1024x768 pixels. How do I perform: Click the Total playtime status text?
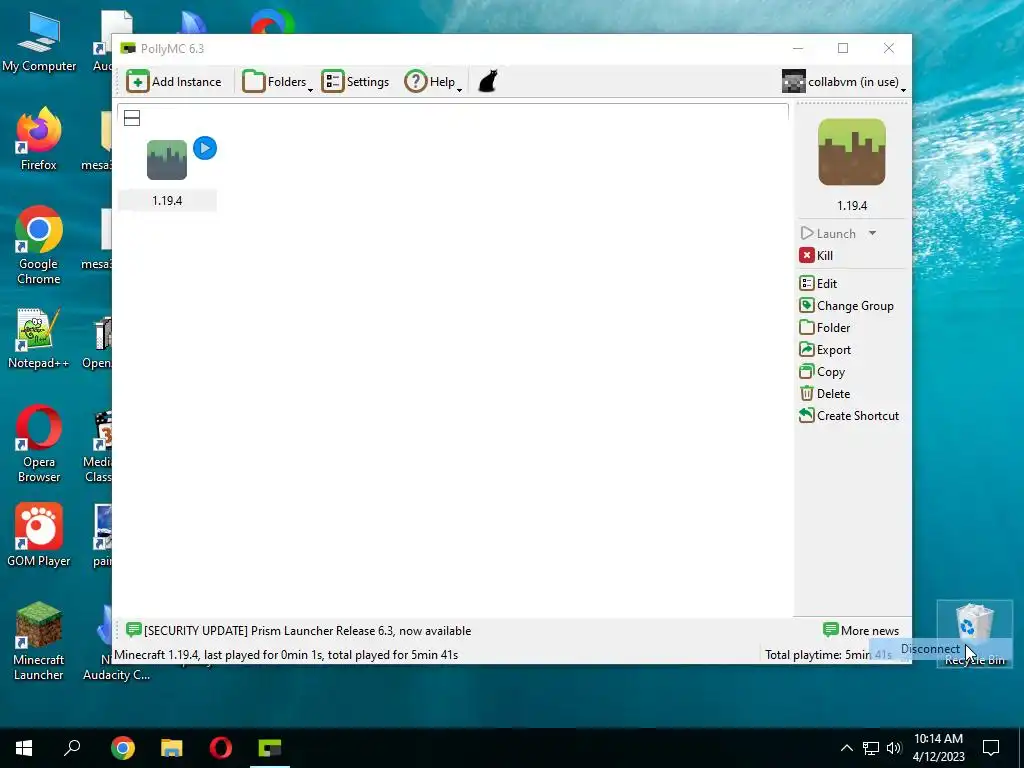[x=828, y=655]
